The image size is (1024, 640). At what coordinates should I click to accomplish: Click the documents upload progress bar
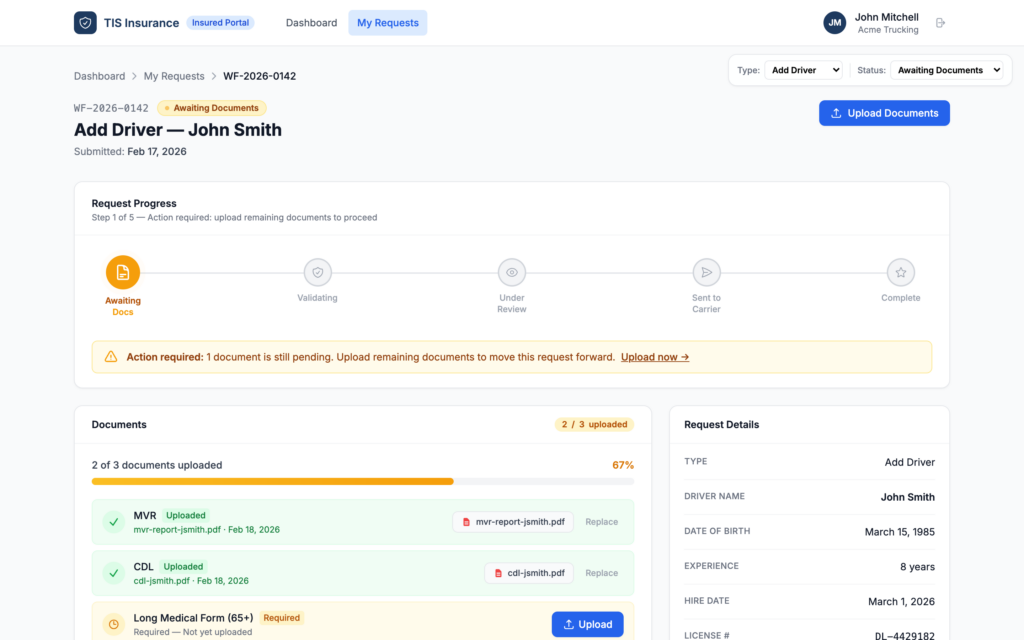click(362, 481)
